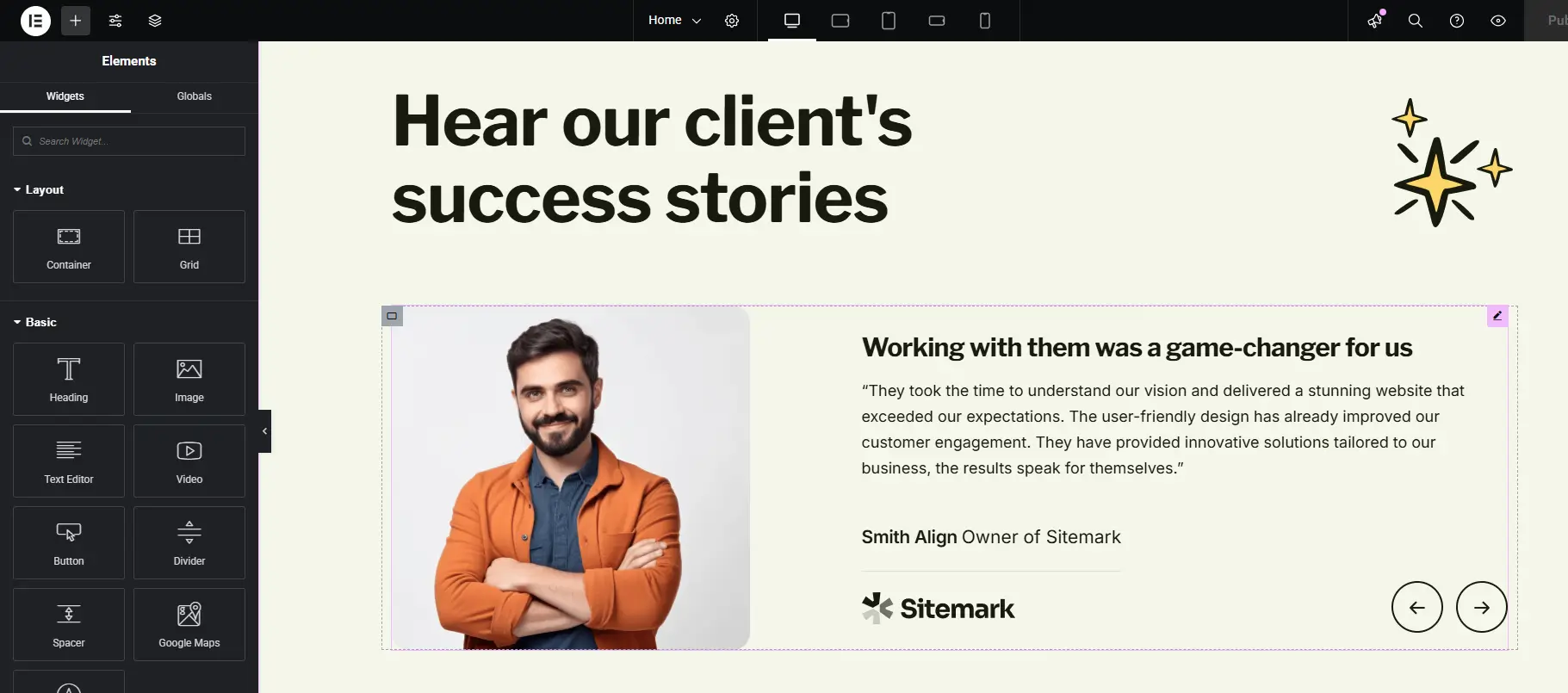Viewport: 1568px width, 693px height.
Task: Choose the Google Maps widget
Action: pyautogui.click(x=189, y=624)
